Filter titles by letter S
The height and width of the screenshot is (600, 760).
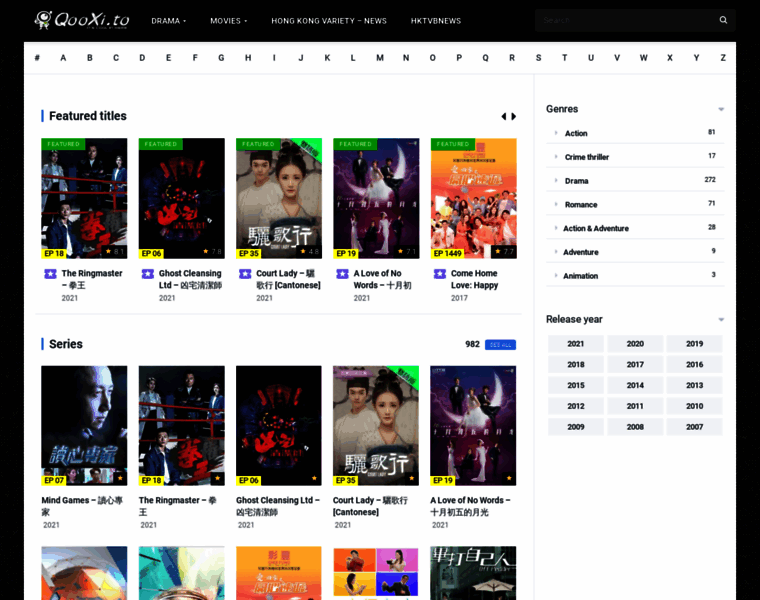[538, 58]
